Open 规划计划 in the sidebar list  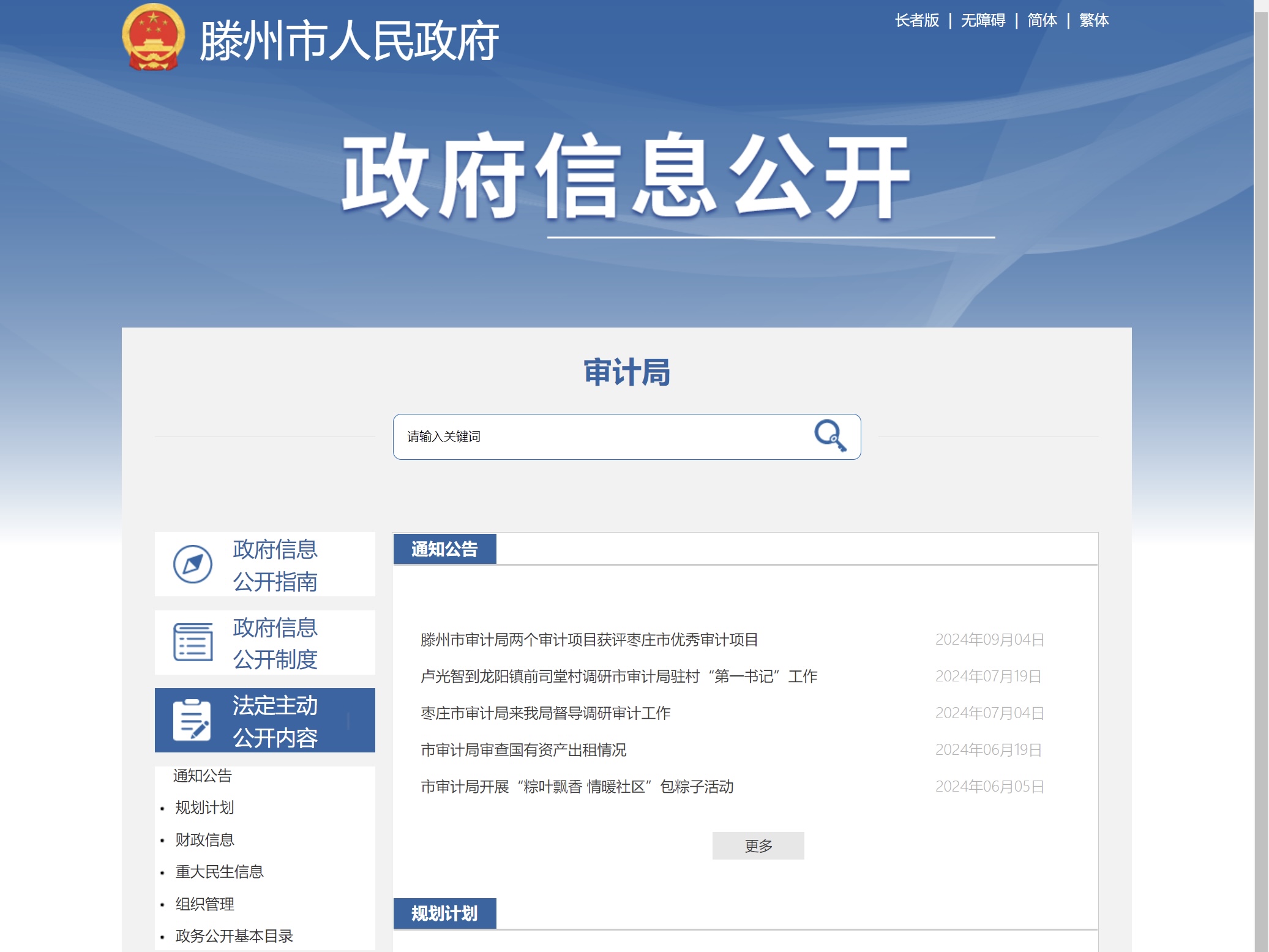204,808
